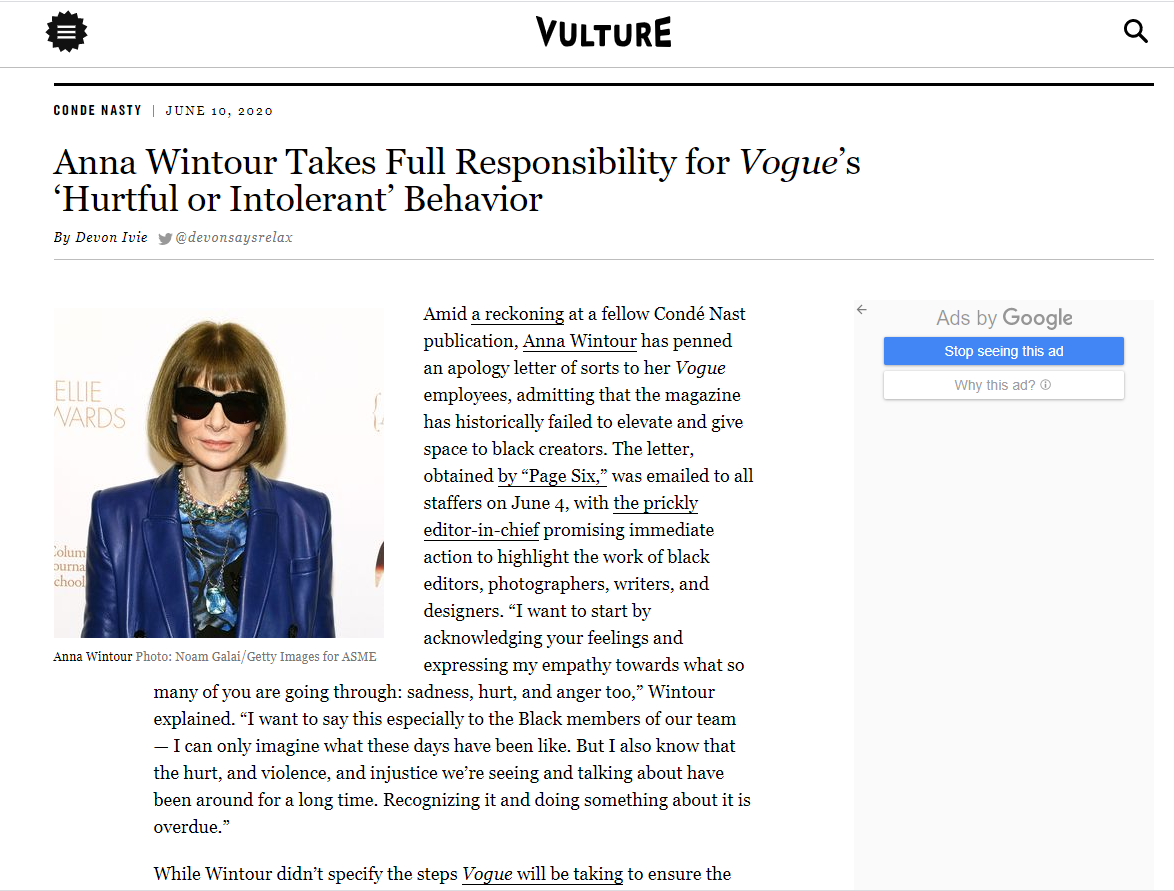Click the Twitter bird icon near the byline
1174x891 pixels.
pyautogui.click(x=165, y=238)
